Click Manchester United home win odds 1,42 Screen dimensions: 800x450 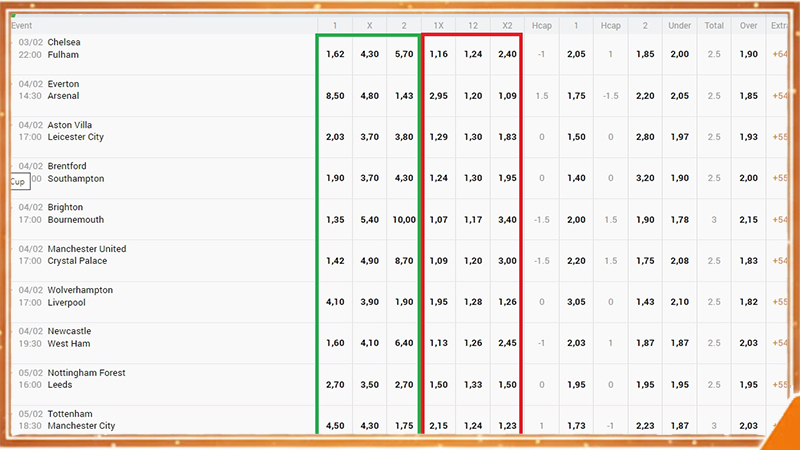click(x=336, y=260)
